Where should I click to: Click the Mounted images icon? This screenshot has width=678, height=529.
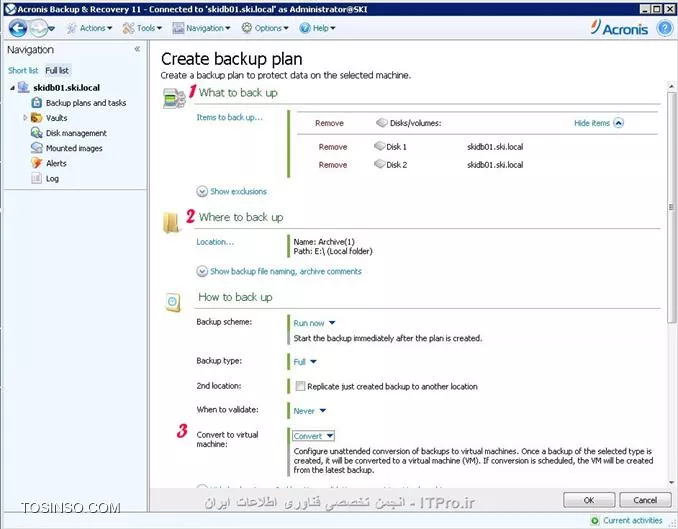tap(37, 148)
